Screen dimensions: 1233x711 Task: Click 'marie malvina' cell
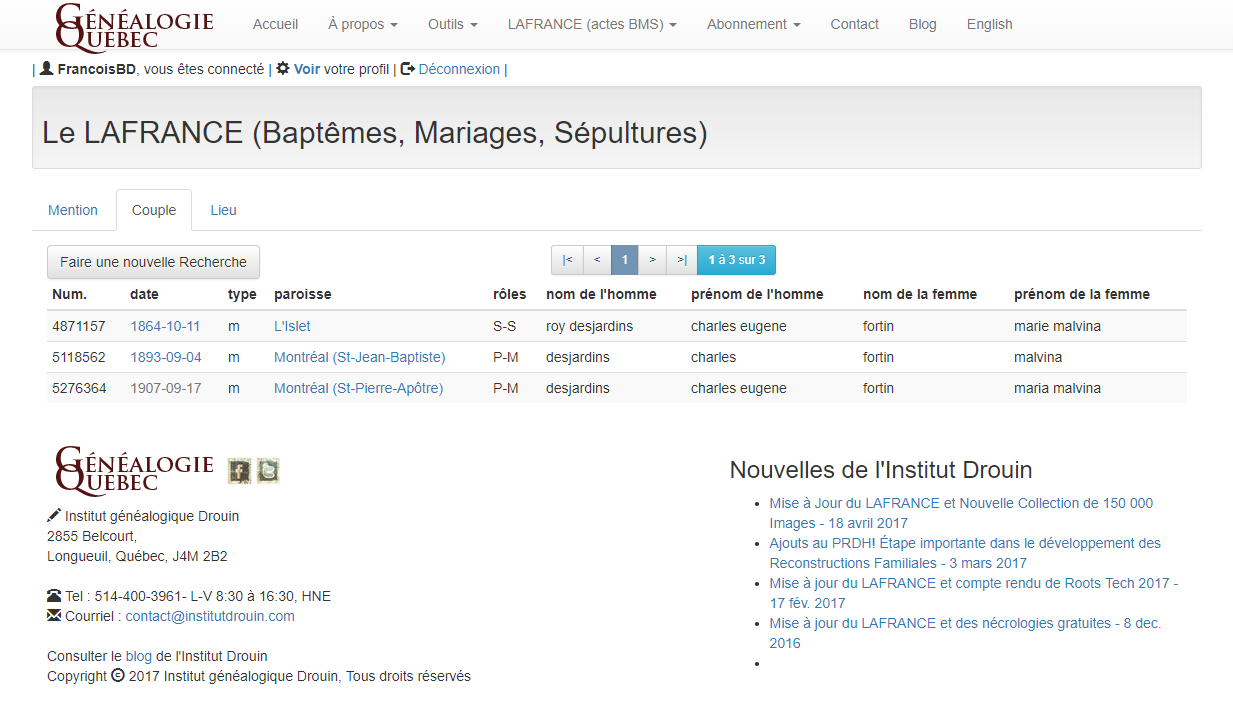pos(1057,326)
